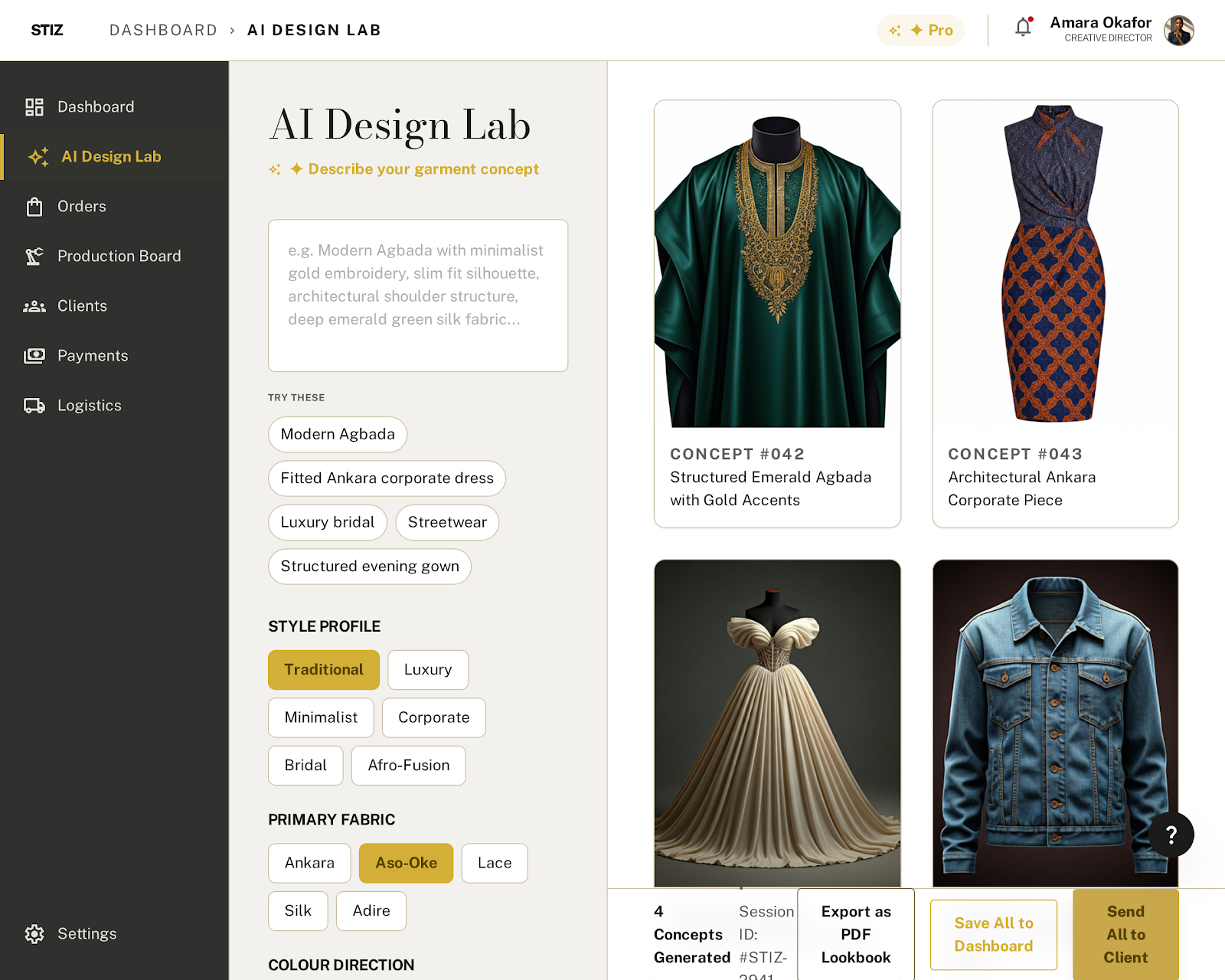Click the '4 Concepts Generated' text
Image resolution: width=1225 pixels, height=980 pixels.
(x=692, y=935)
